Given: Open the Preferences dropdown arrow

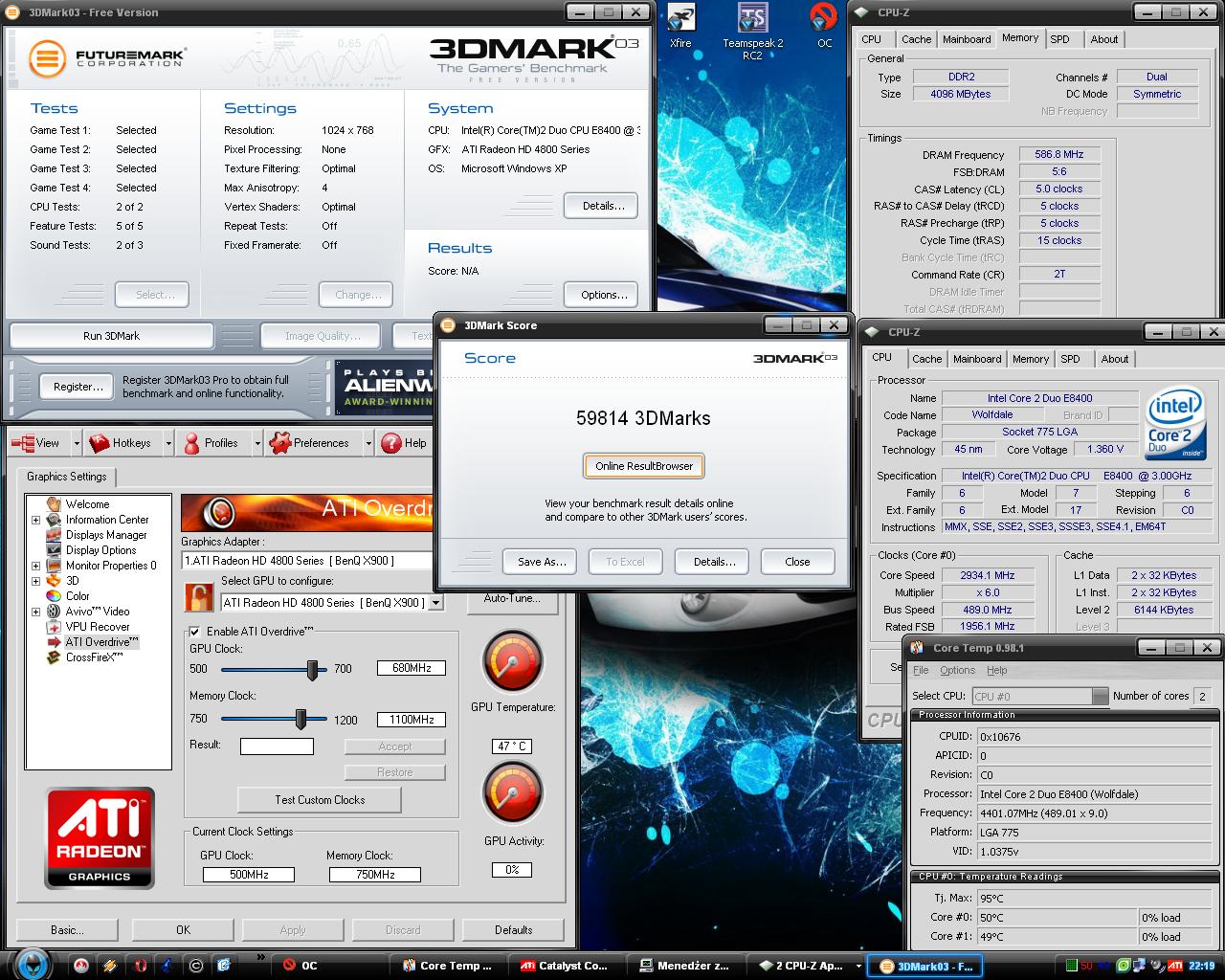Looking at the screenshot, I should coord(368,443).
